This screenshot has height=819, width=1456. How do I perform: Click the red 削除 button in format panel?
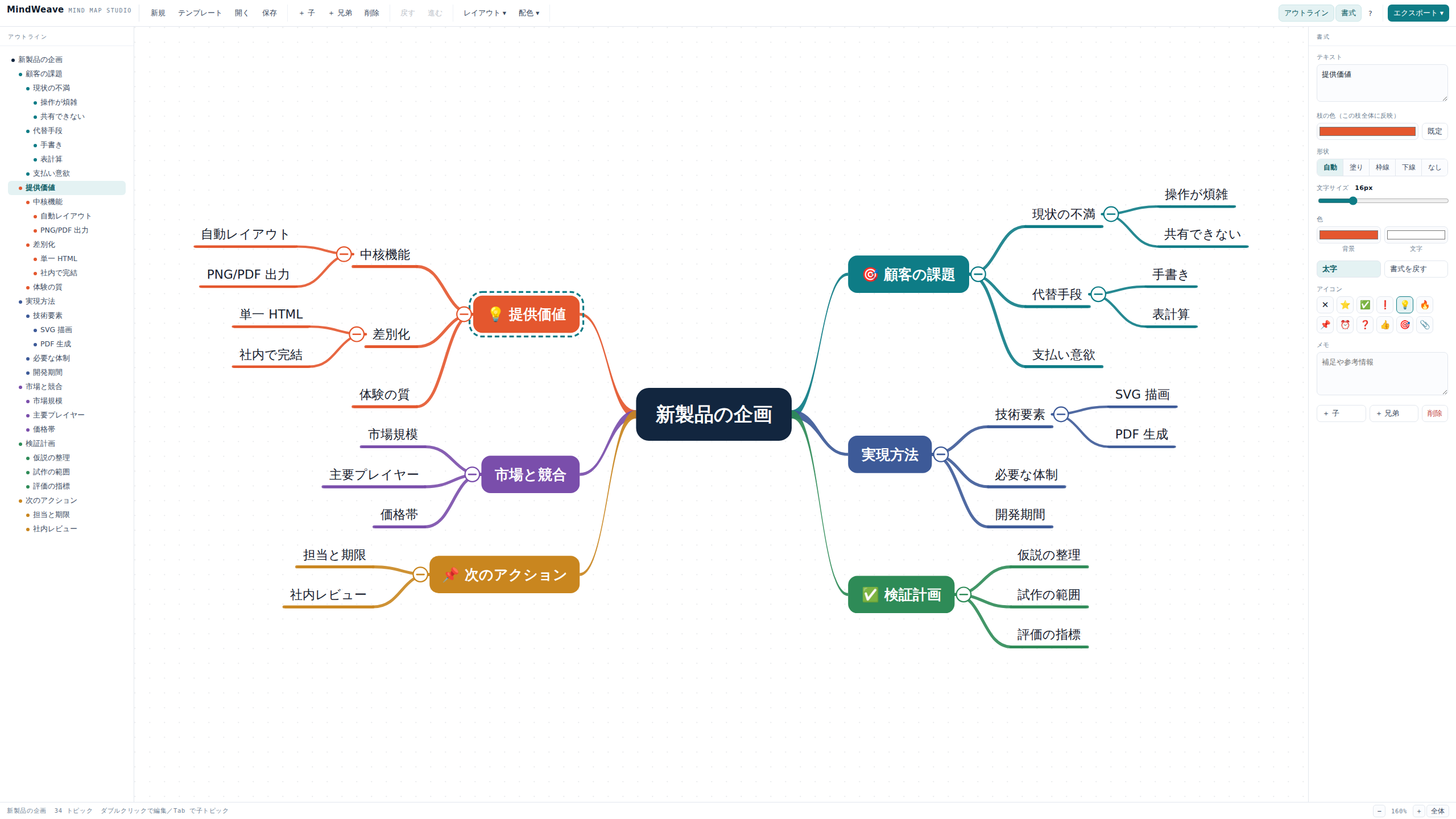tap(1435, 413)
